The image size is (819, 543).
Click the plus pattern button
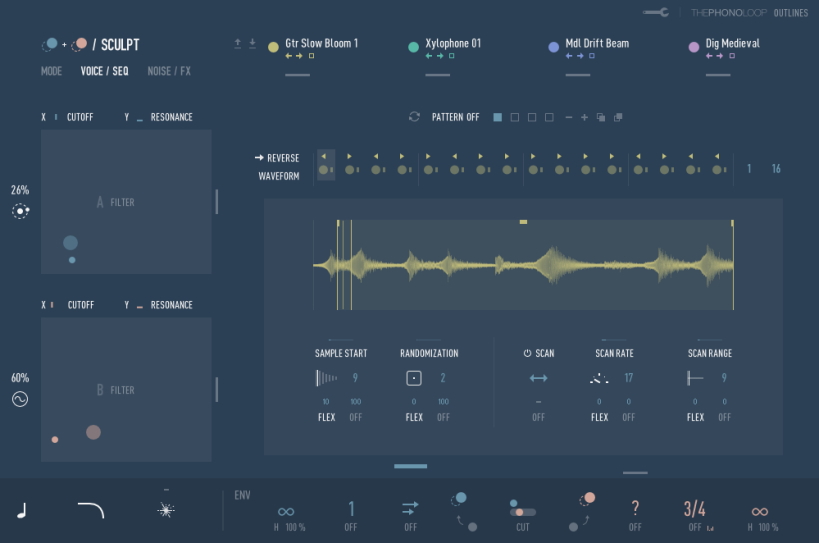(x=584, y=117)
